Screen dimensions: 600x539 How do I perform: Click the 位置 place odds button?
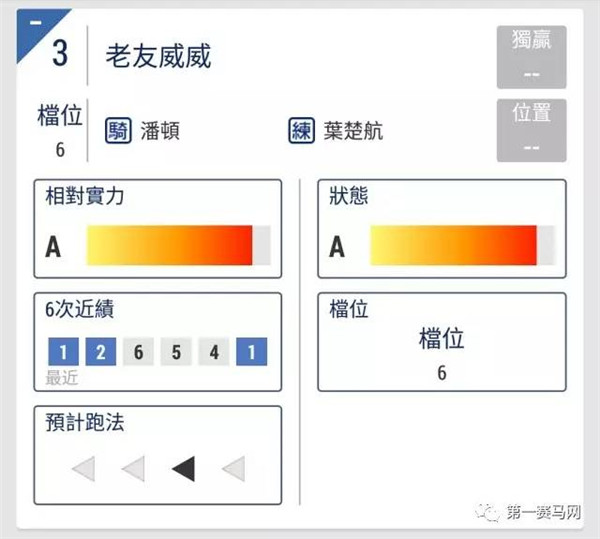[x=532, y=130]
